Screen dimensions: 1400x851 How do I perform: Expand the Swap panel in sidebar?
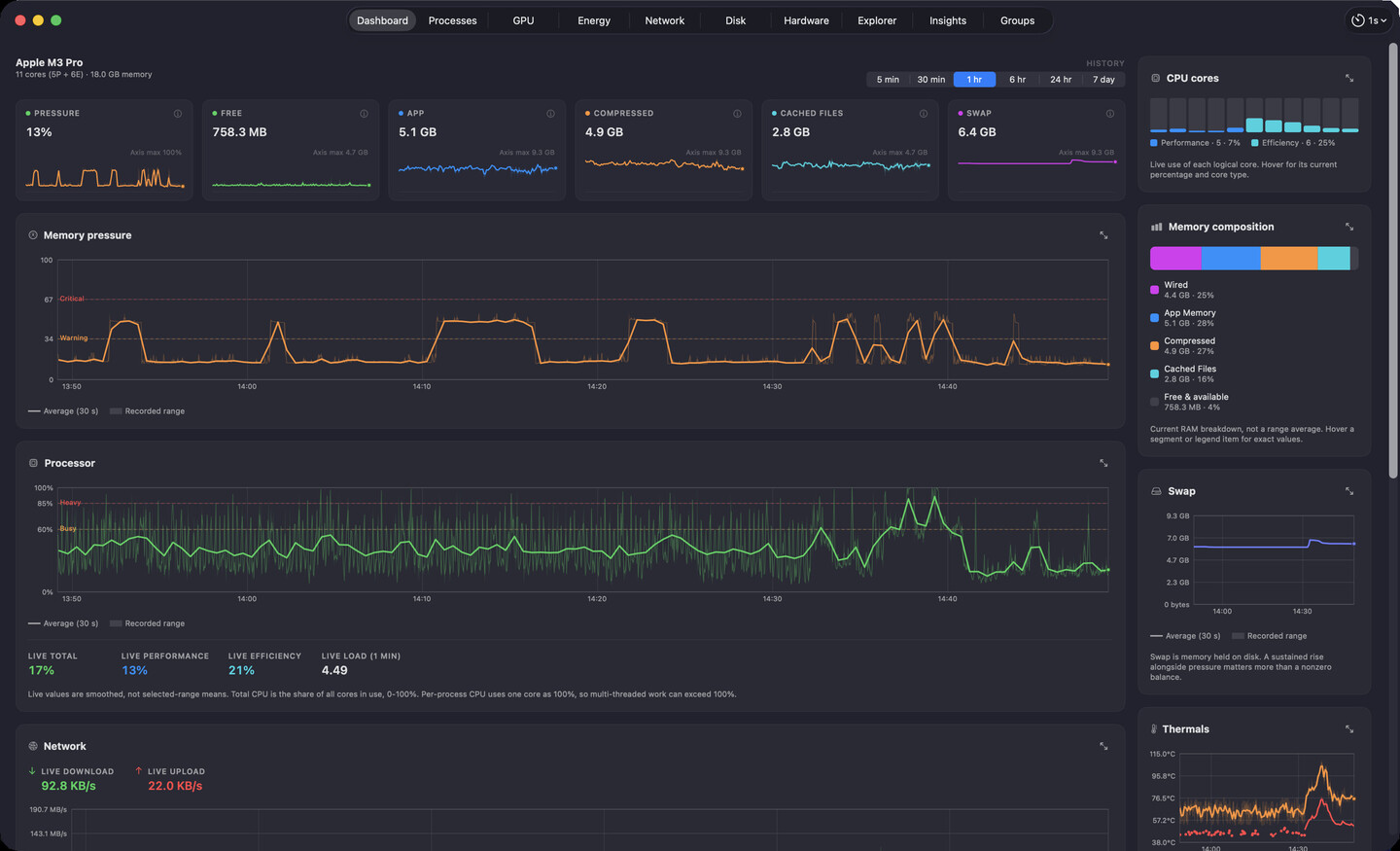click(1349, 491)
